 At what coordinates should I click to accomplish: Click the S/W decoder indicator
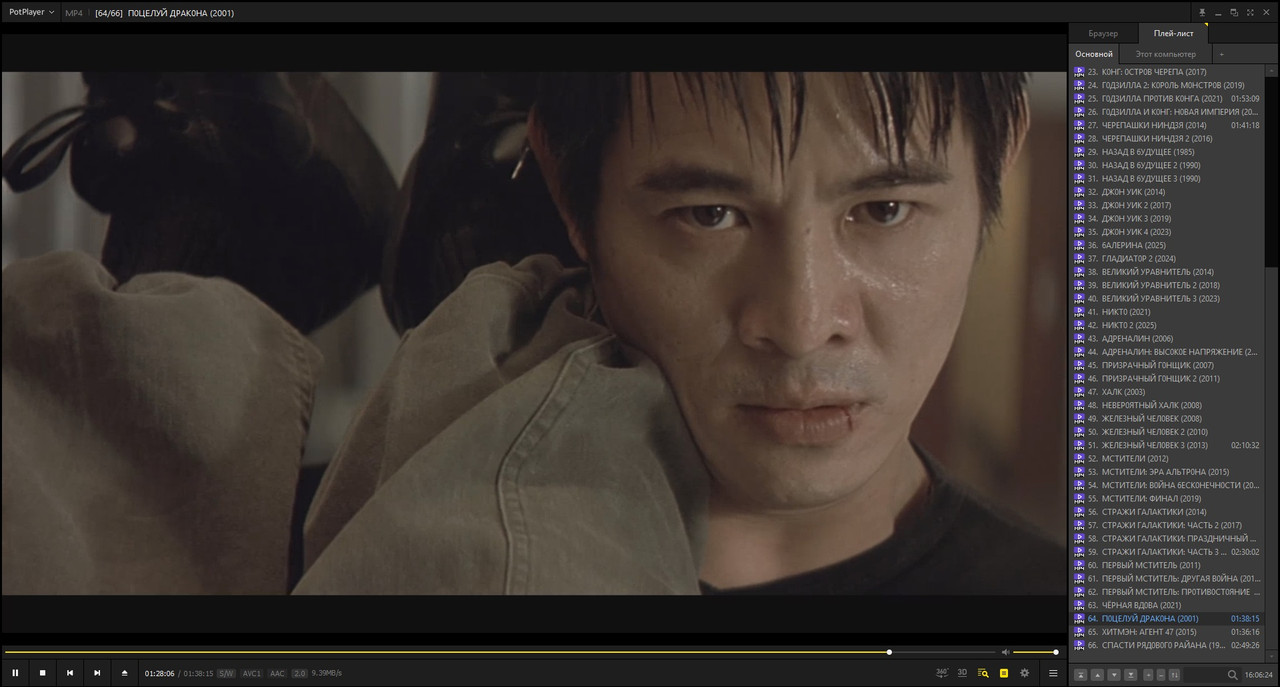(226, 673)
